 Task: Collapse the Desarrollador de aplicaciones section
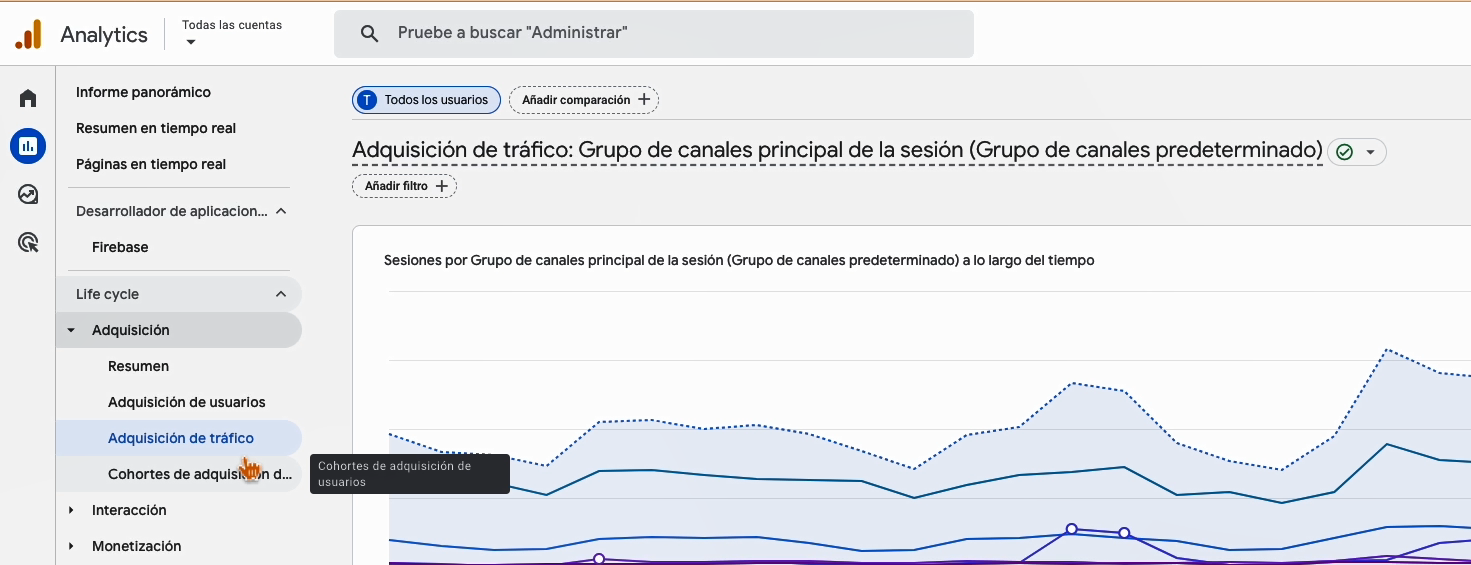coord(281,211)
